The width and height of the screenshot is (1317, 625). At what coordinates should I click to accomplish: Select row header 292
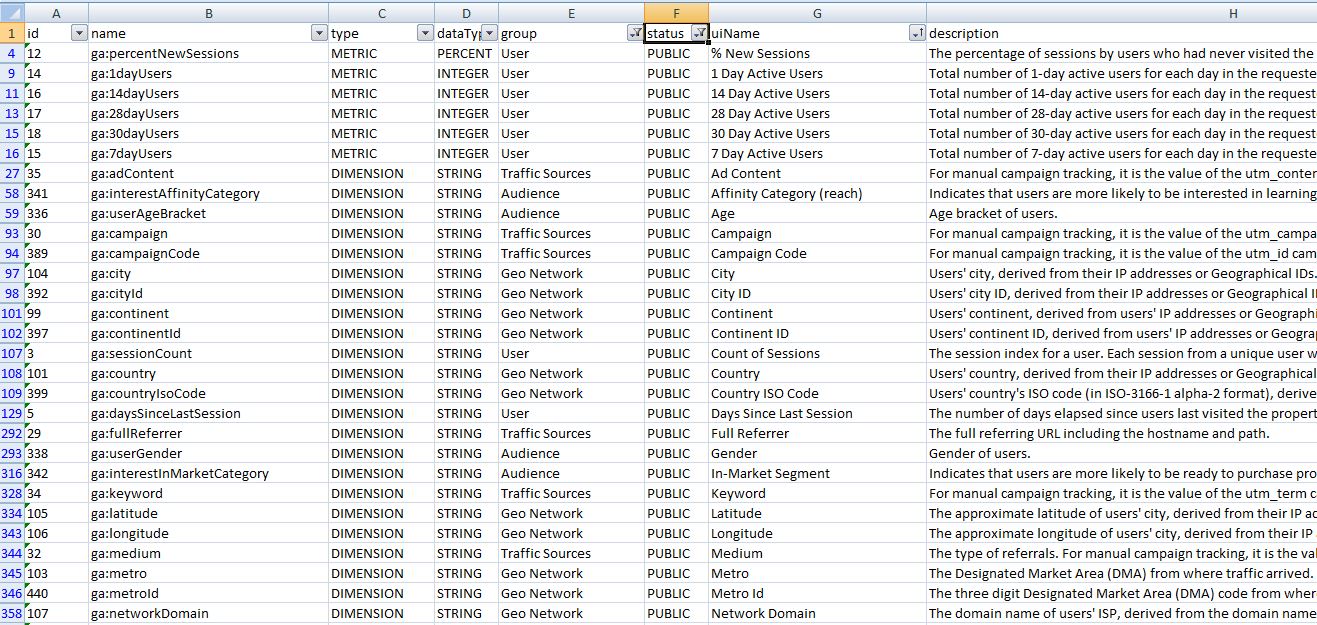(x=11, y=433)
